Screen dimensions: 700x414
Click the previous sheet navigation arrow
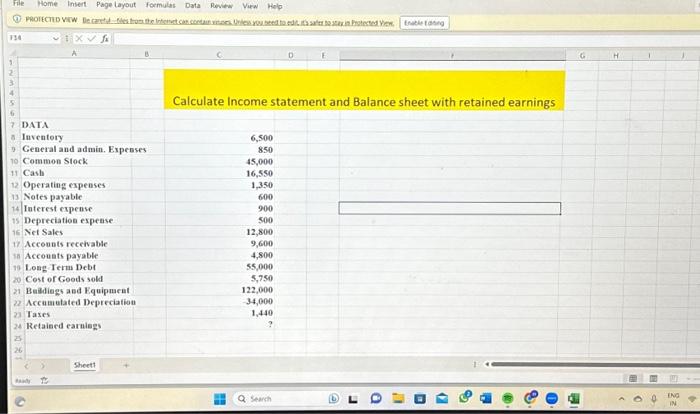point(27,366)
